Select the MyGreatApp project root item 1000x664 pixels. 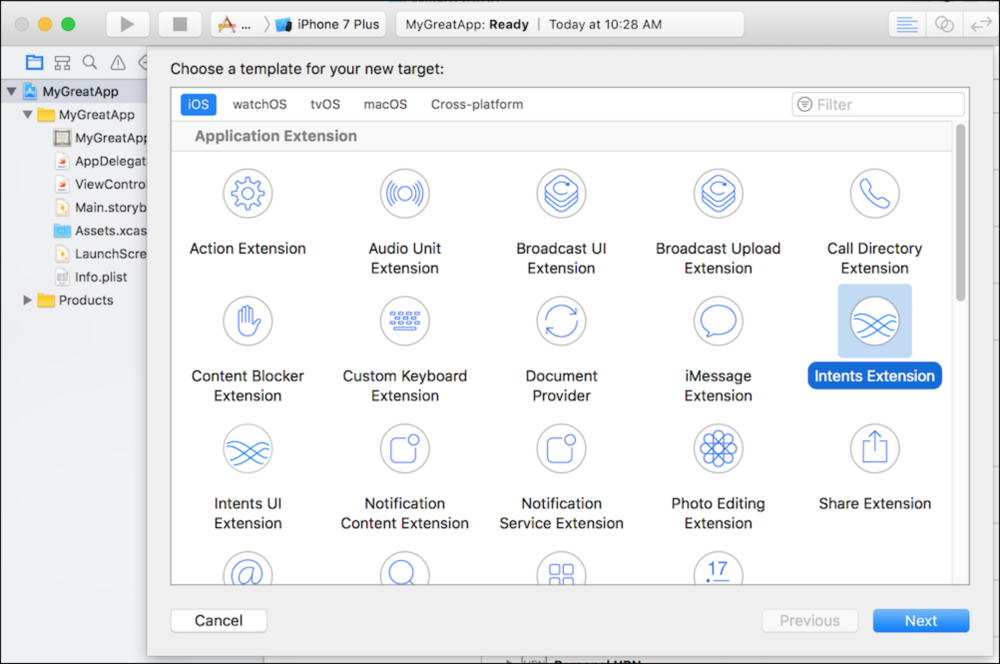pyautogui.click(x=71, y=91)
